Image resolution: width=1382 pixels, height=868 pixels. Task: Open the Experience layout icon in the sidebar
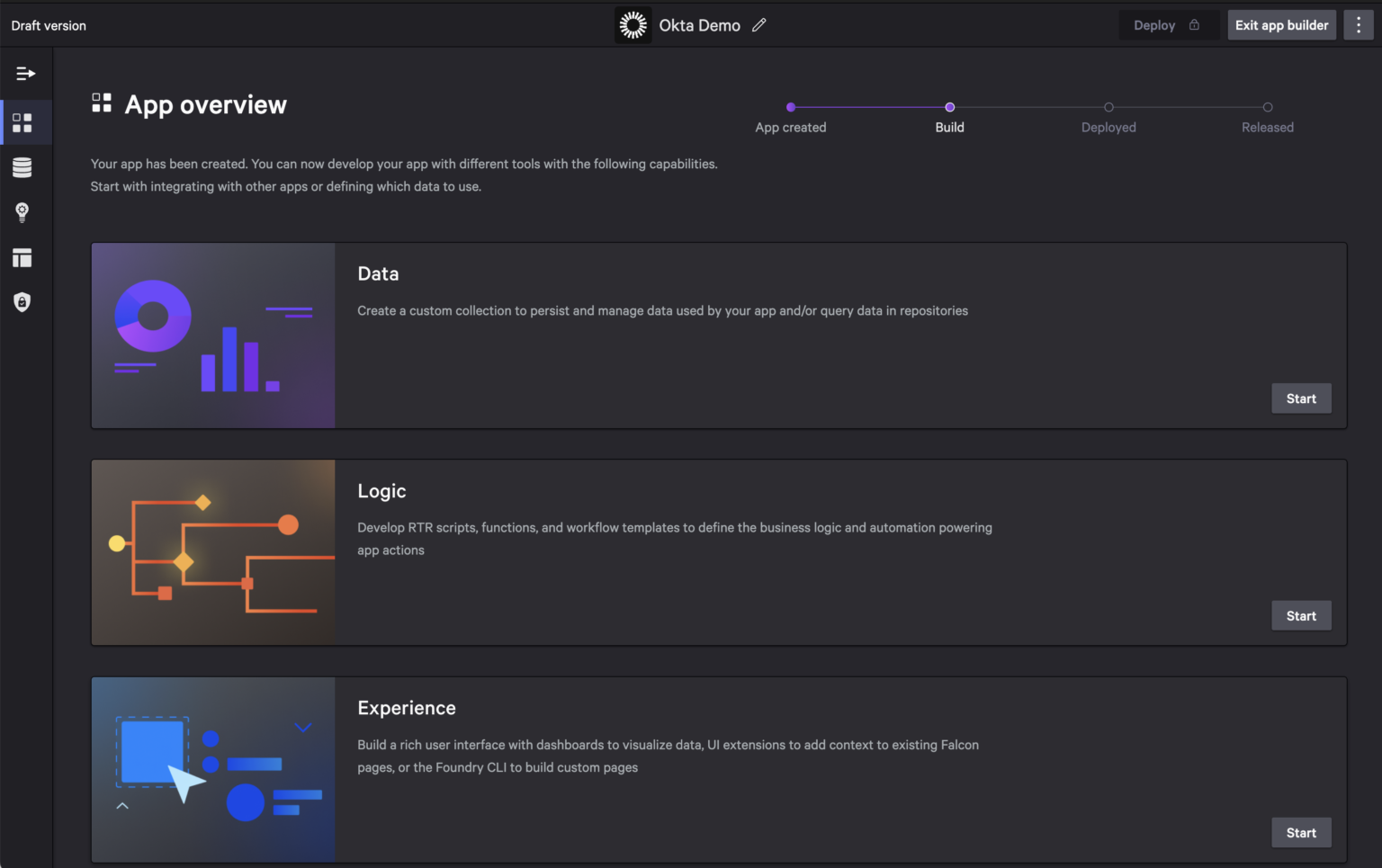[x=22, y=258]
